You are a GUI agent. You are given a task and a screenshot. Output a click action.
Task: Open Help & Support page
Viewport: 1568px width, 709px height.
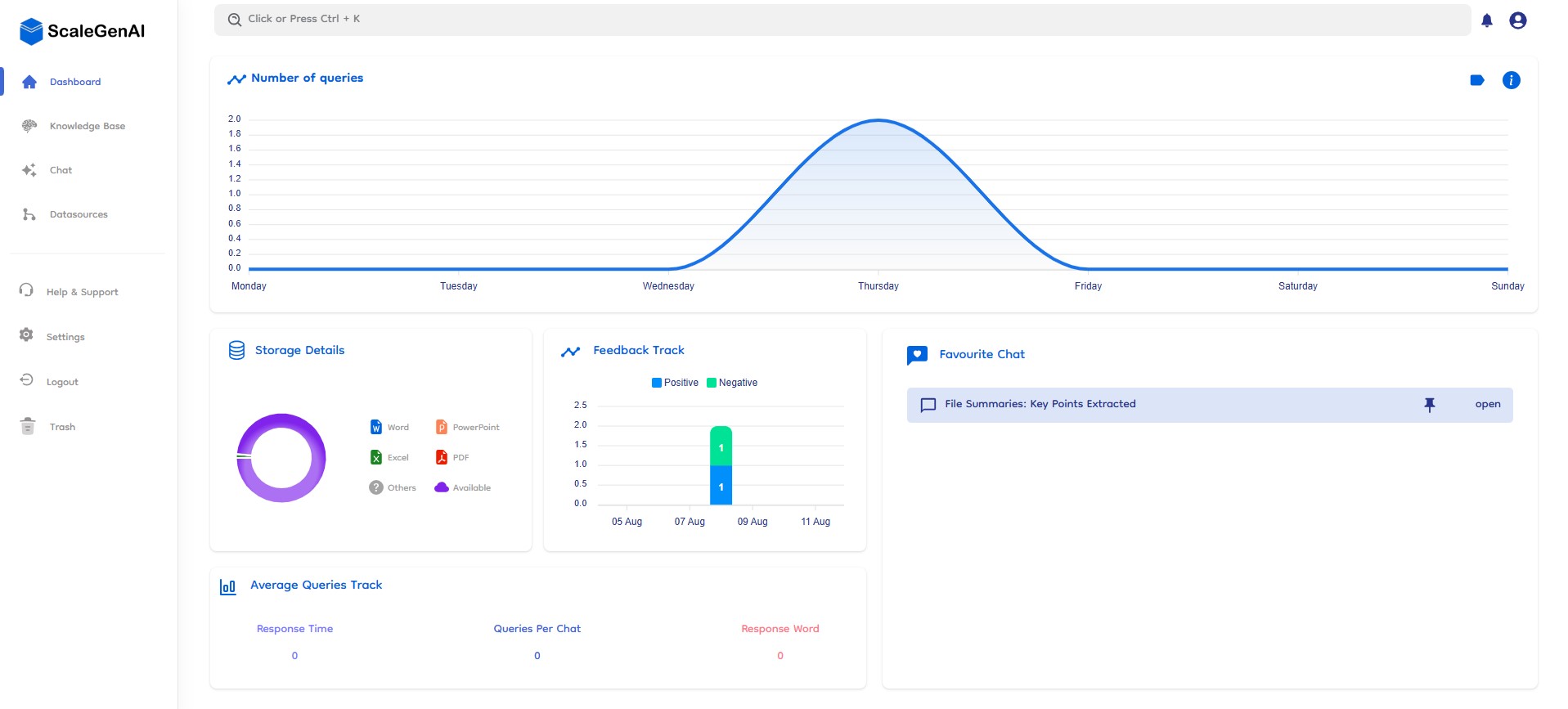pyautogui.click(x=82, y=292)
